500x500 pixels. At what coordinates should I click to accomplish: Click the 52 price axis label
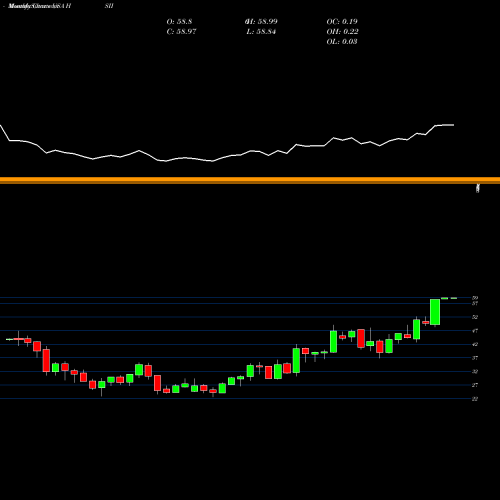pos(475,317)
